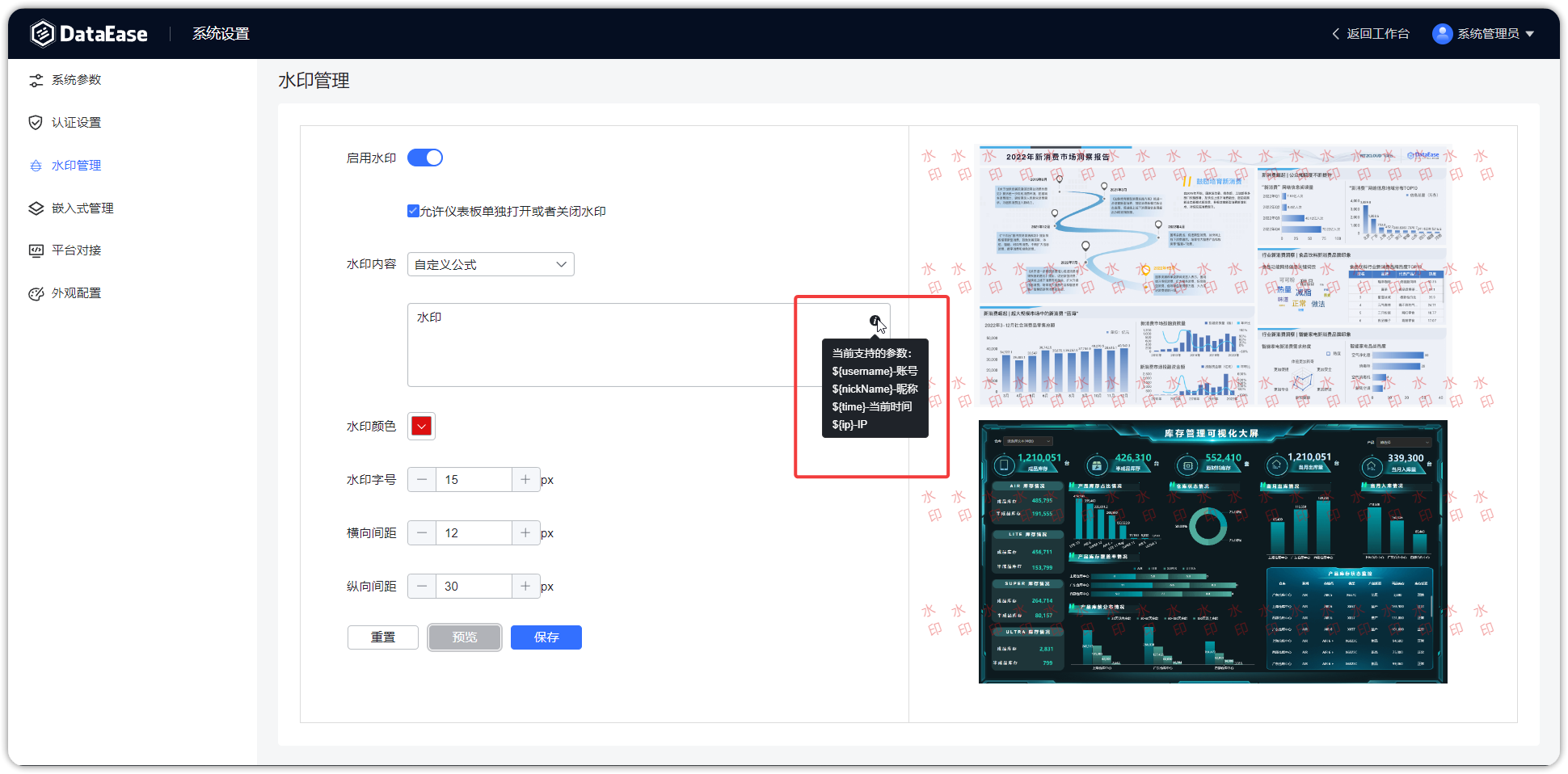Open 外观配置 menu item
Screen dimensions: 1568x774
pyautogui.click(x=77, y=293)
